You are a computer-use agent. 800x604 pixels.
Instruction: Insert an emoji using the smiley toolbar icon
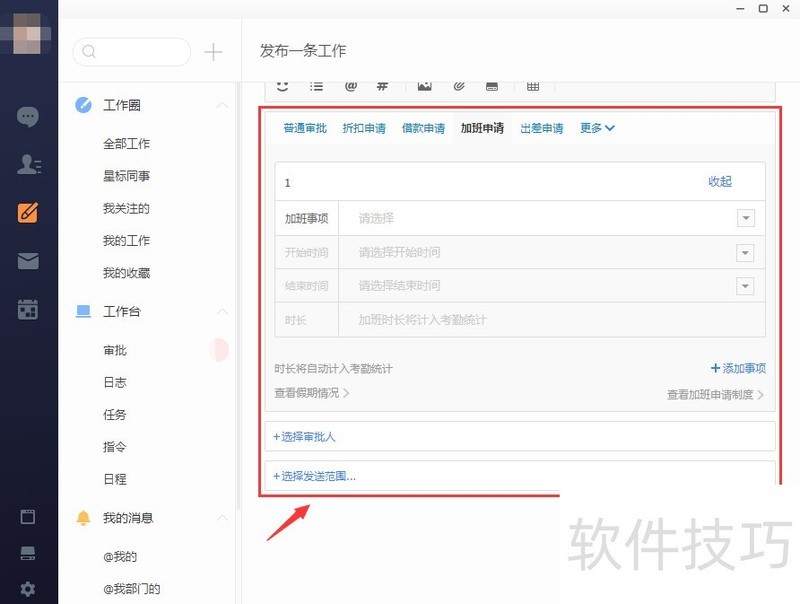[281, 86]
